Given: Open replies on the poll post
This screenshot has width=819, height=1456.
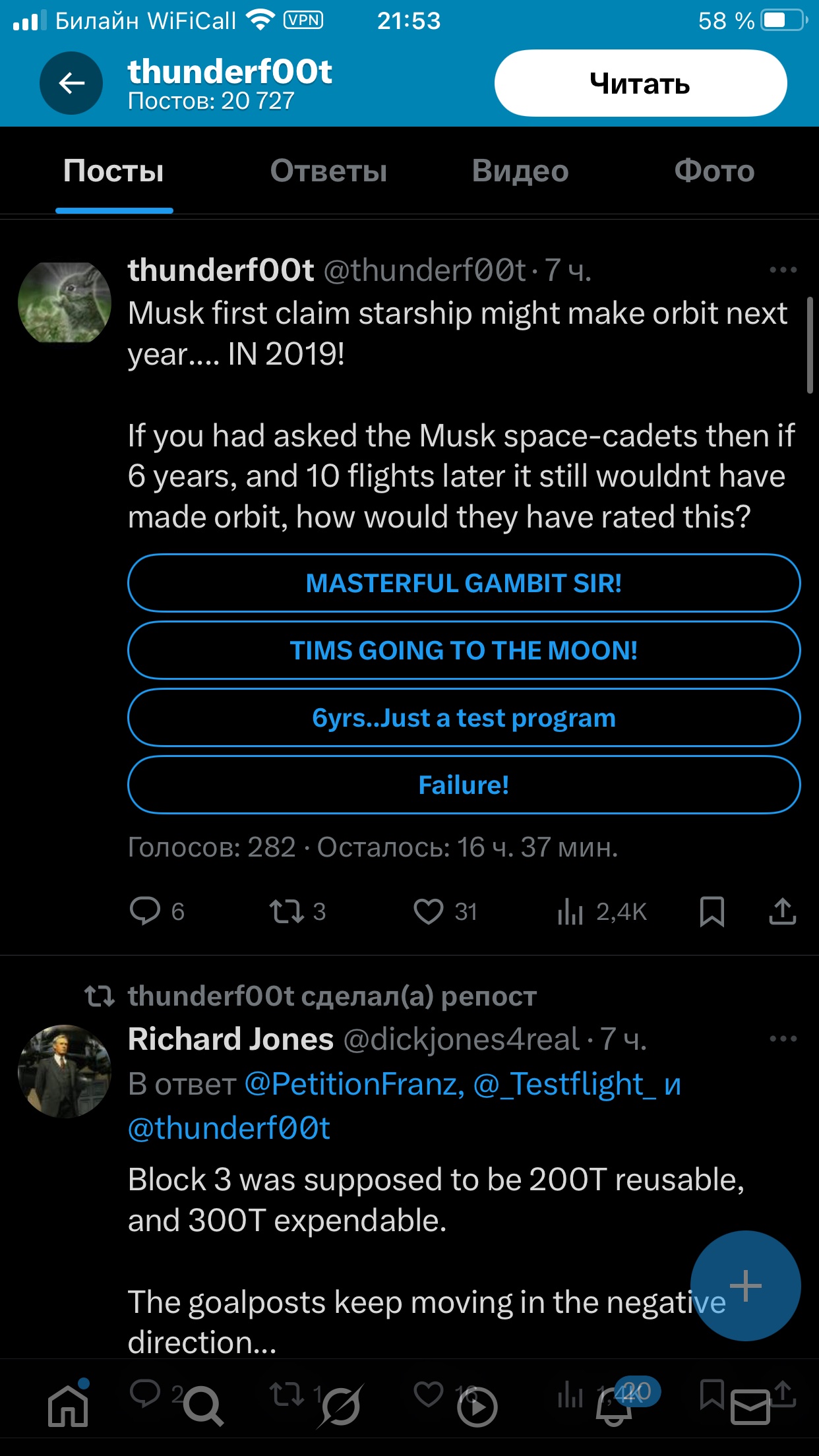Looking at the screenshot, I should (145, 912).
